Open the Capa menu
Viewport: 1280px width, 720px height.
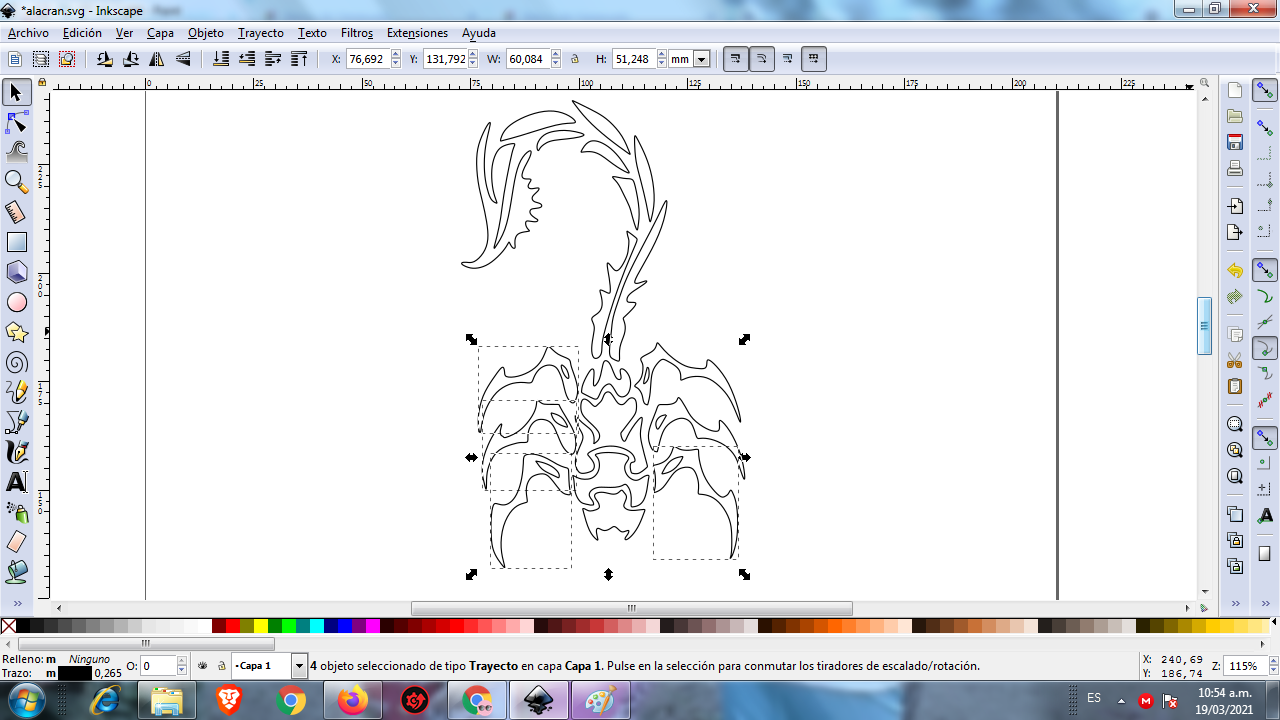(x=160, y=33)
